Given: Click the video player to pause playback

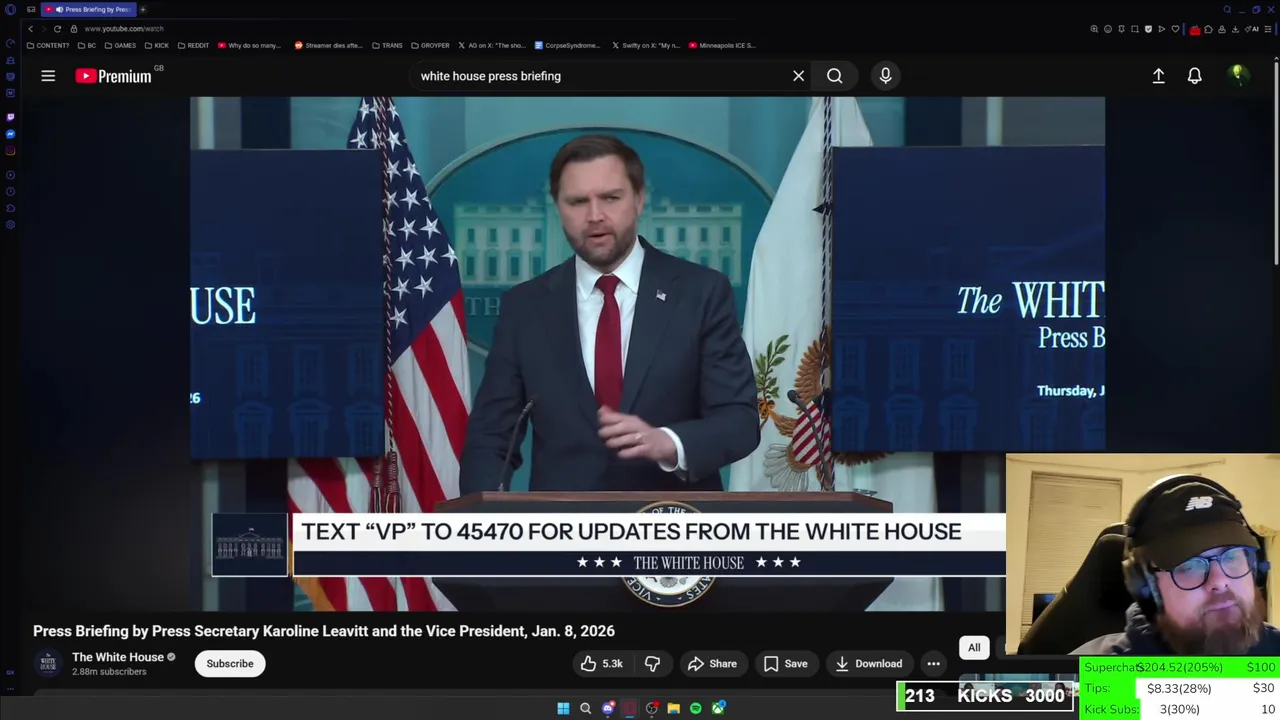Looking at the screenshot, I should [647, 353].
